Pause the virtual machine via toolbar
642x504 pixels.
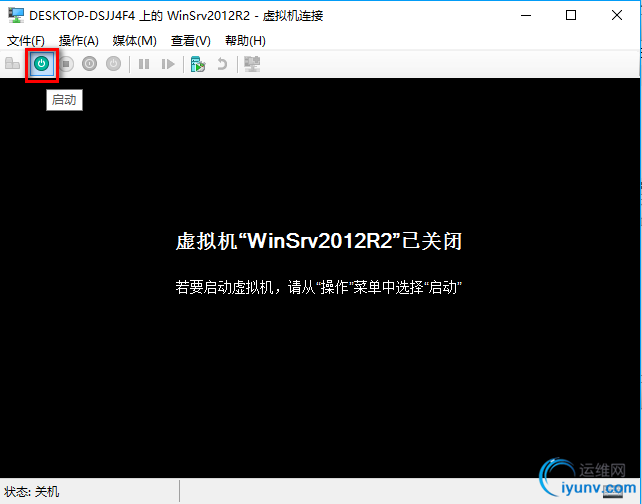(x=144, y=64)
